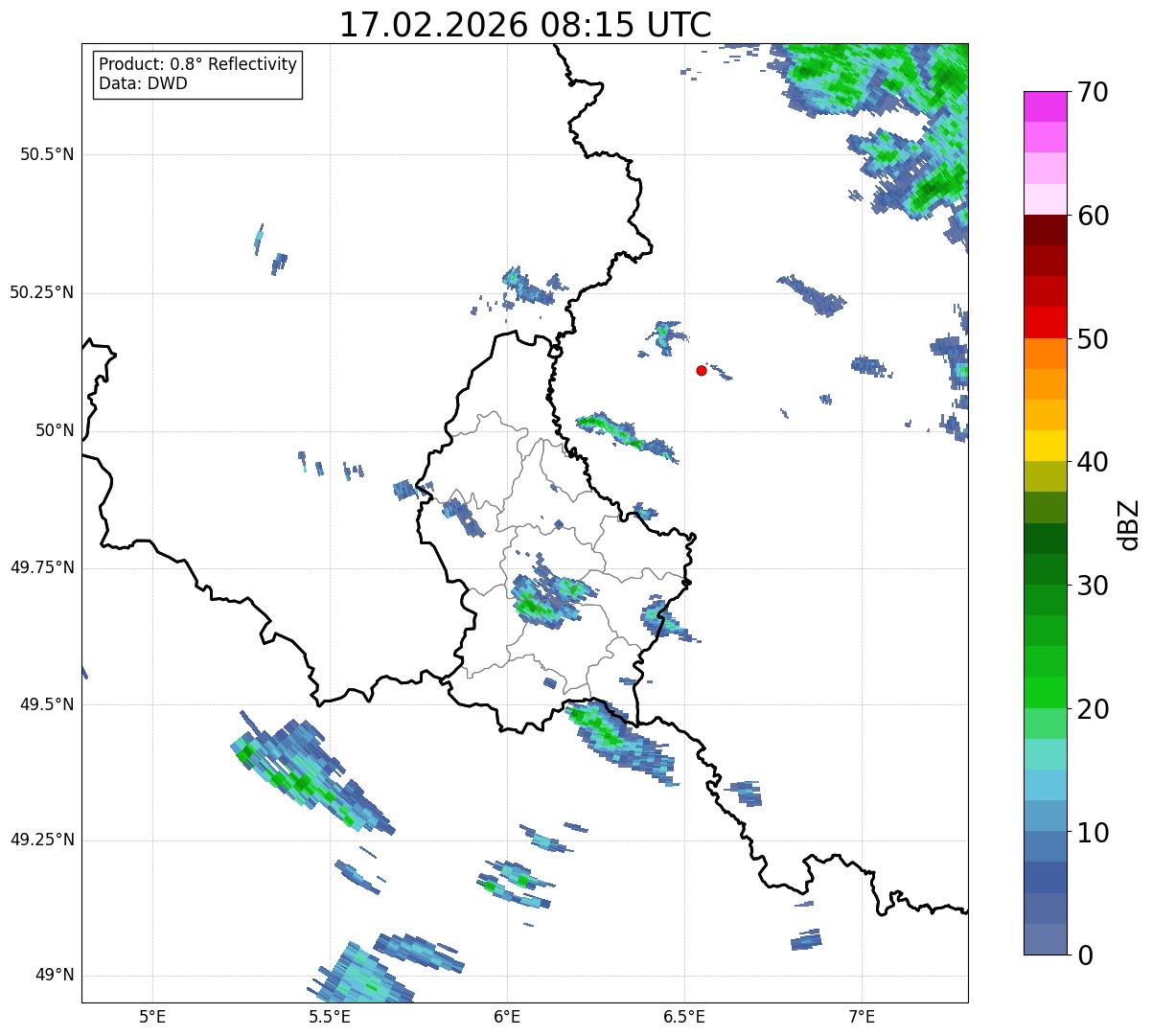Click the colorbar tick label 0
This screenshot has width=1152, height=1036.
[1085, 955]
